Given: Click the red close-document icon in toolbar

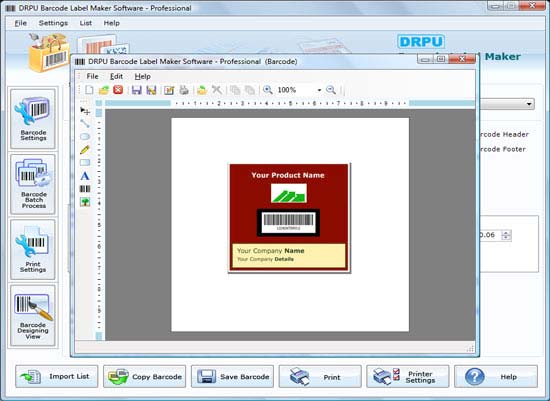Looking at the screenshot, I should tap(118, 90).
